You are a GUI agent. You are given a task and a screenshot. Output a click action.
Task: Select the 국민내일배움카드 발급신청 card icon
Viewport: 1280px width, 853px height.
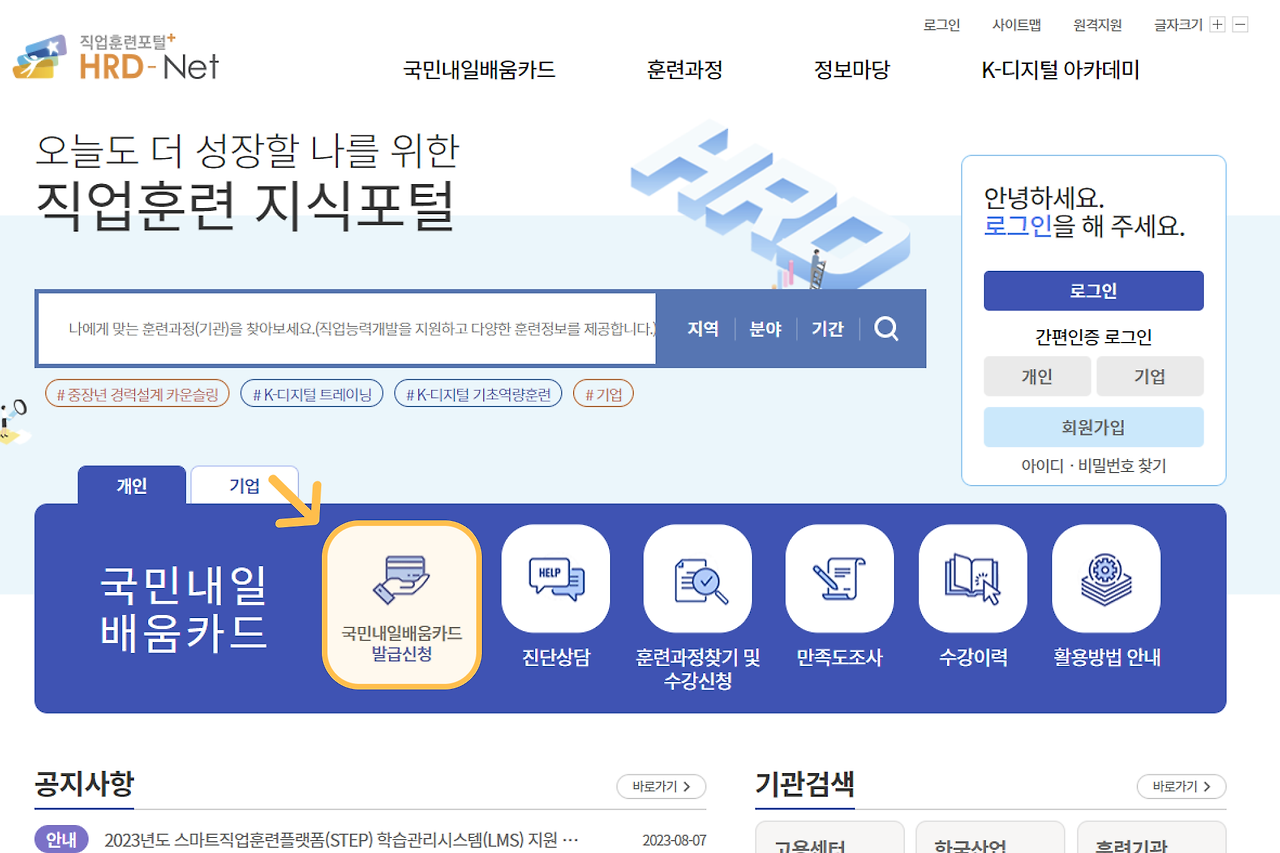pyautogui.click(x=402, y=578)
